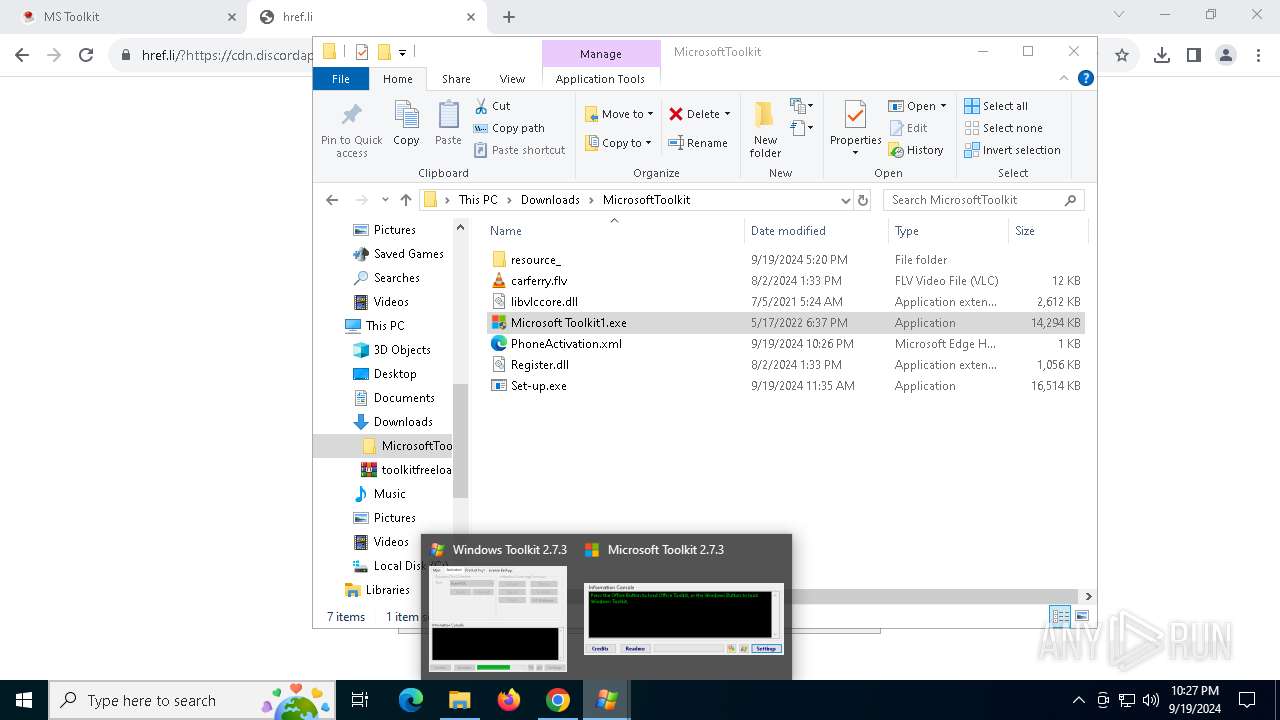Click the Paste ribbon icon
Screen dimensions: 1280x720
tap(448, 124)
